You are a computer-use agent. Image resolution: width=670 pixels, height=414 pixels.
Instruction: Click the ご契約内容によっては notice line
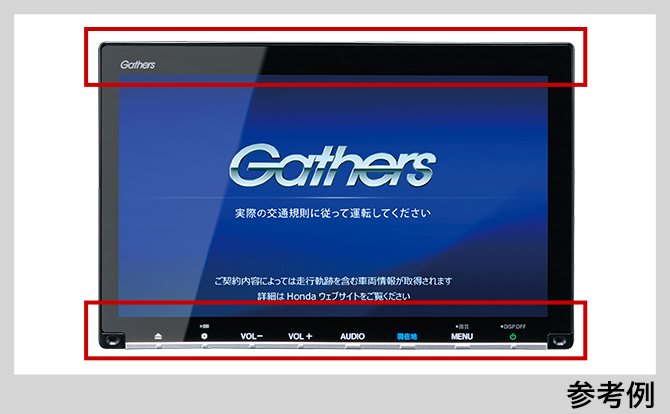(x=333, y=280)
